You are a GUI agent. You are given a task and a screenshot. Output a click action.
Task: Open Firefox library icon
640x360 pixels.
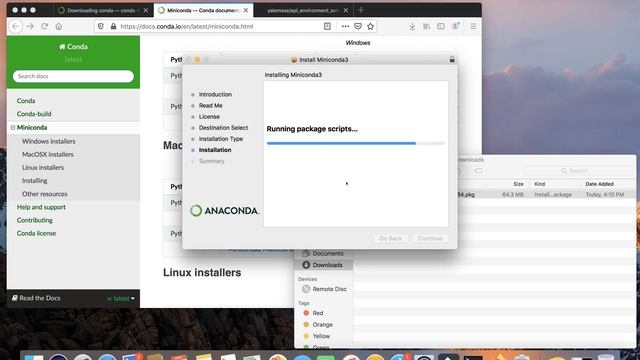pyautogui.click(x=427, y=26)
